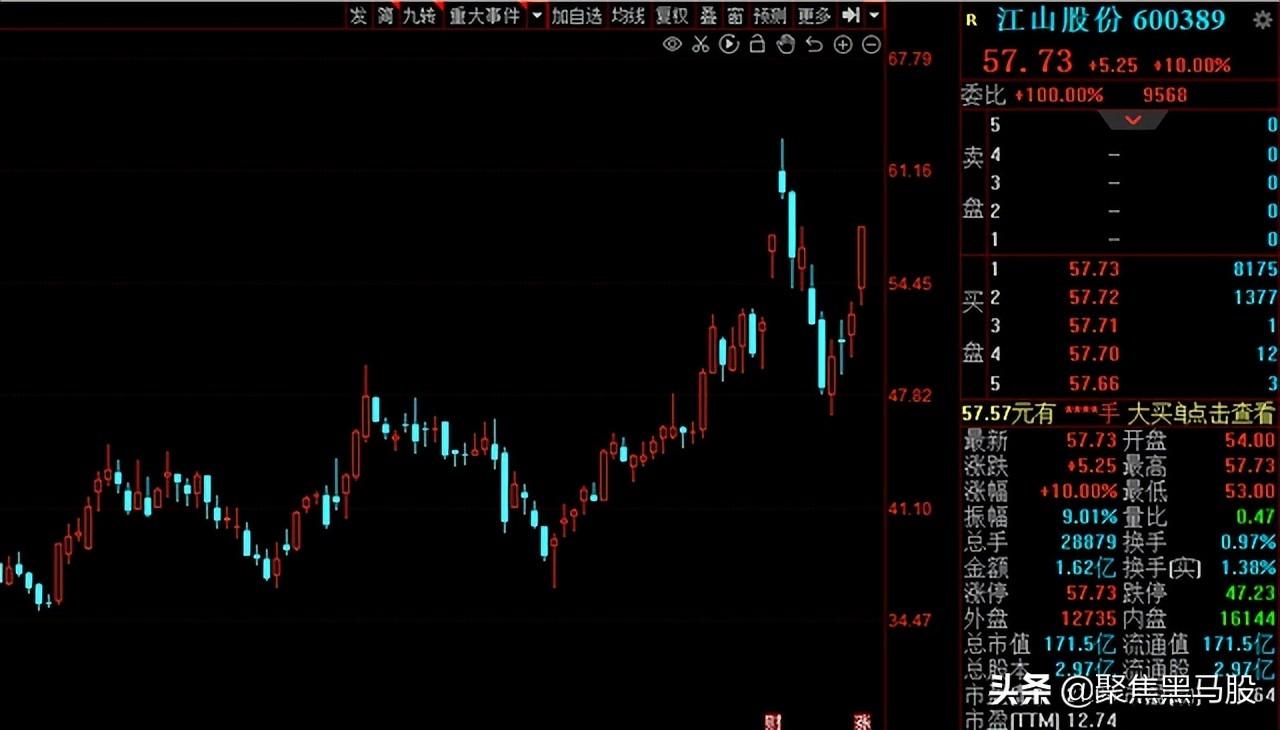Click the latest price 57.73 header
Image resolution: width=1280 pixels, height=730 pixels.
pos(1027,62)
